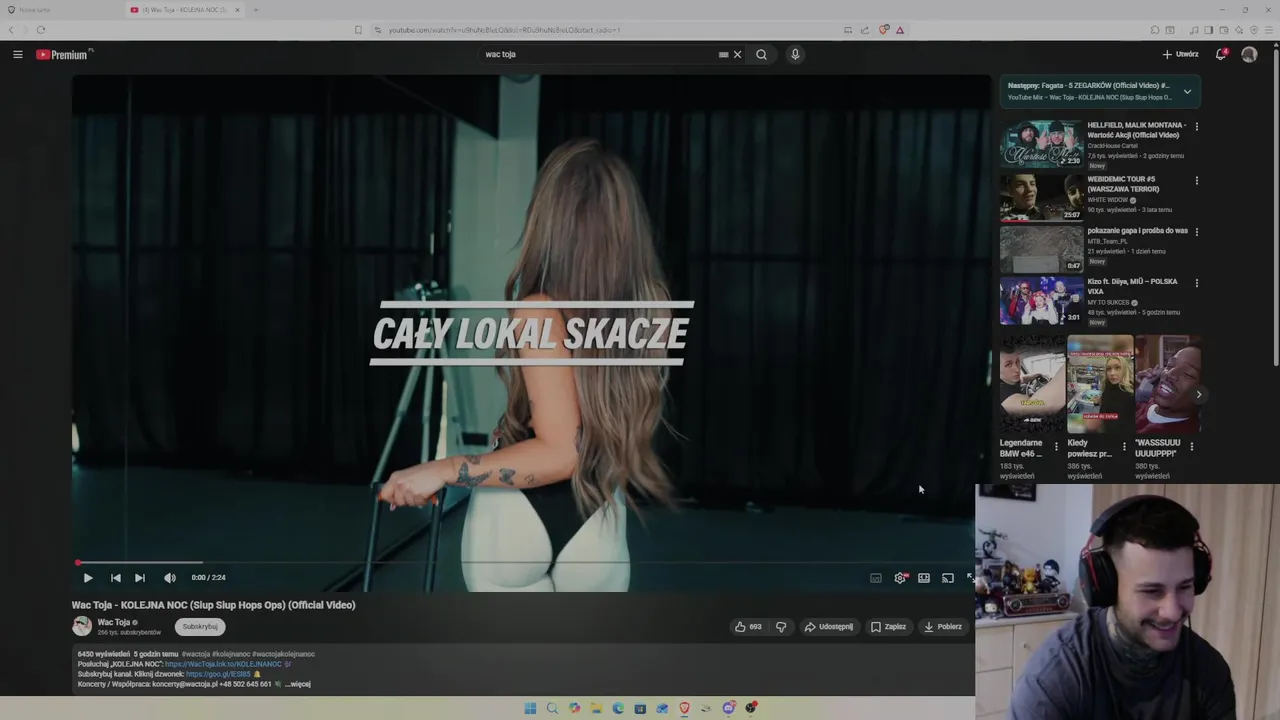Download the video with Pobierz
This screenshot has height=720, width=1280.
pos(943,627)
